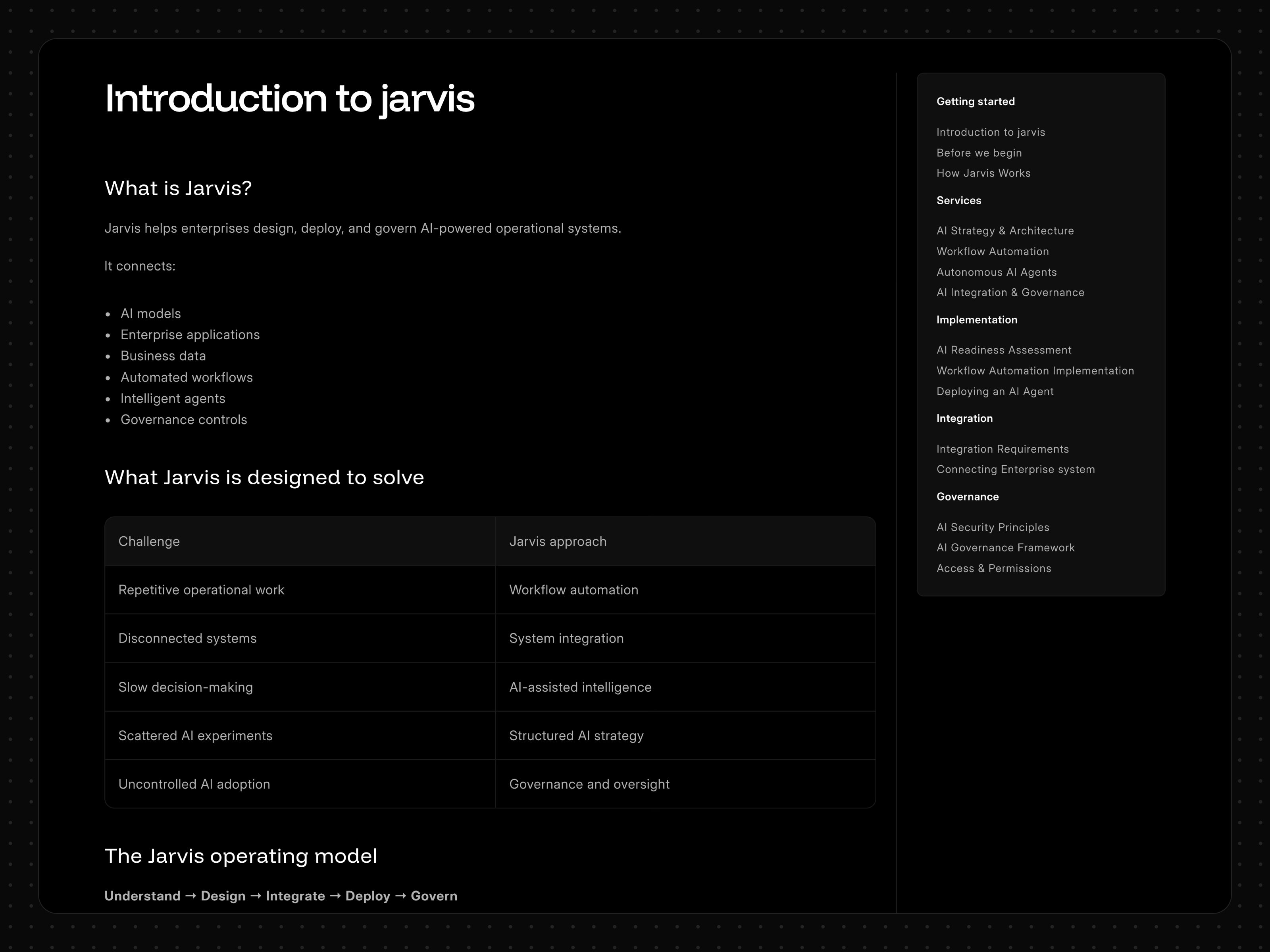Click the "Disconnected systems" table cell

click(300, 639)
